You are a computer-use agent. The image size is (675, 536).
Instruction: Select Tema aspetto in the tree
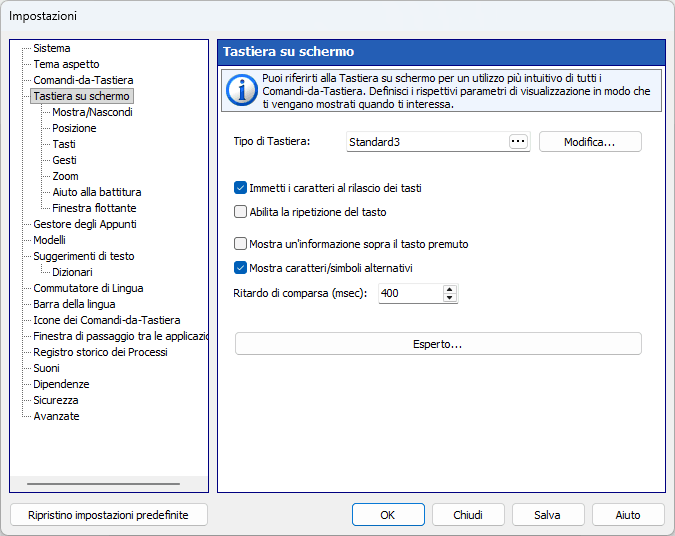tap(66, 64)
